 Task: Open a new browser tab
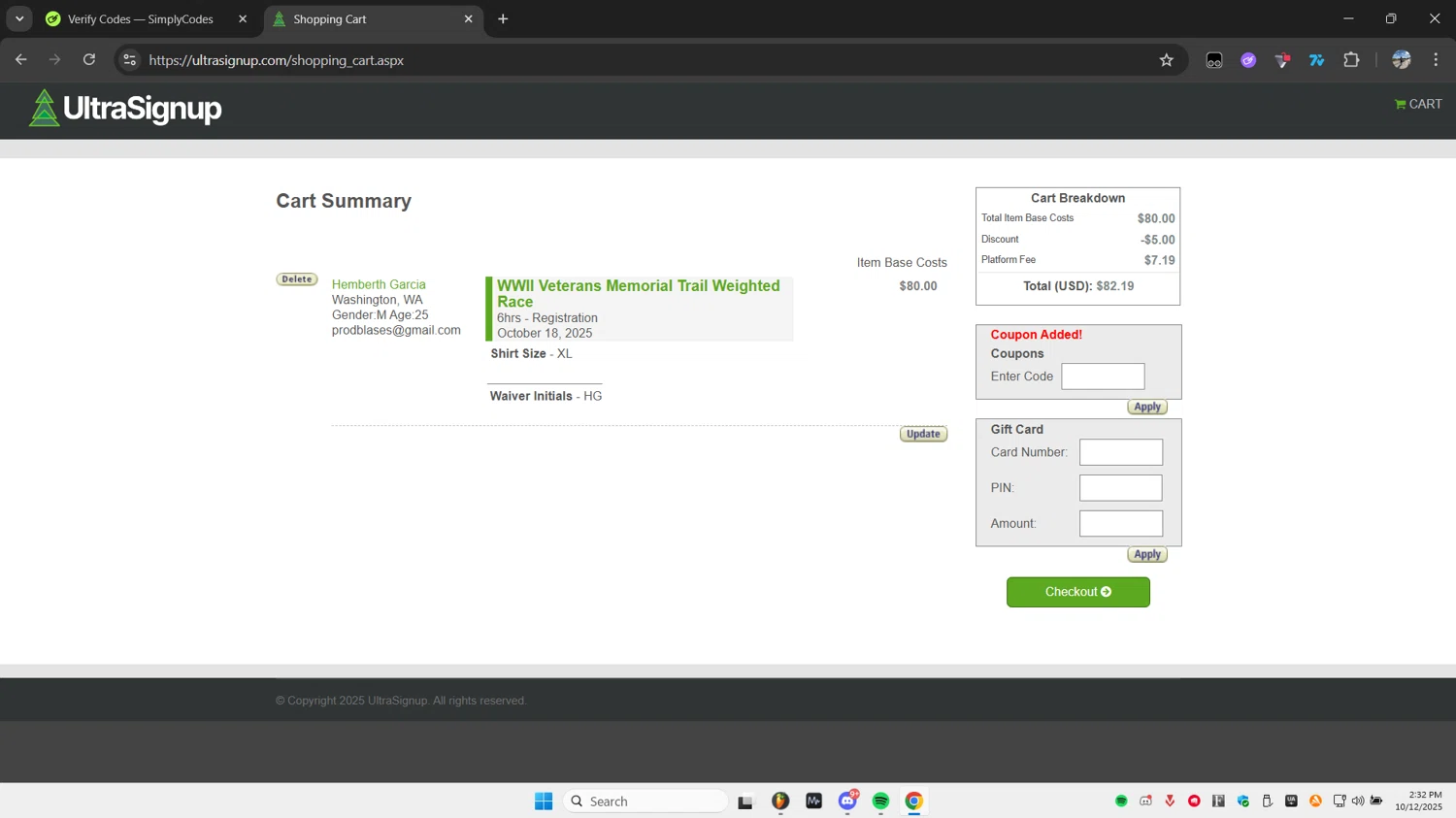click(x=503, y=19)
